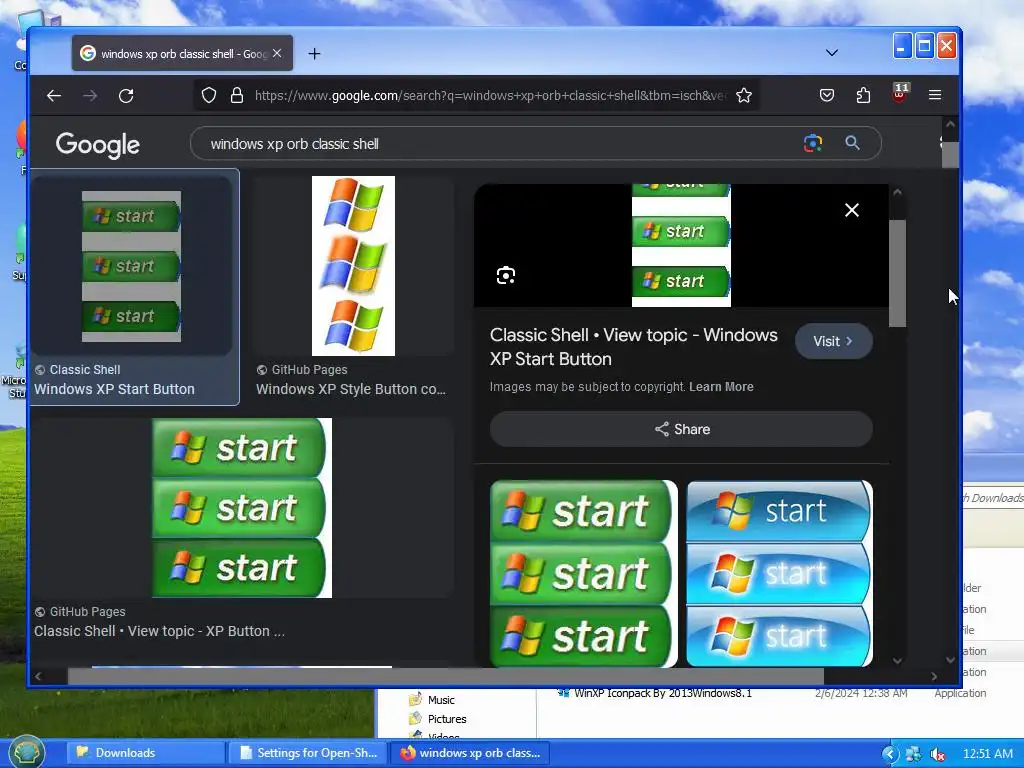Bookmark this page with the star icon
The width and height of the screenshot is (1024, 768).
pos(744,95)
